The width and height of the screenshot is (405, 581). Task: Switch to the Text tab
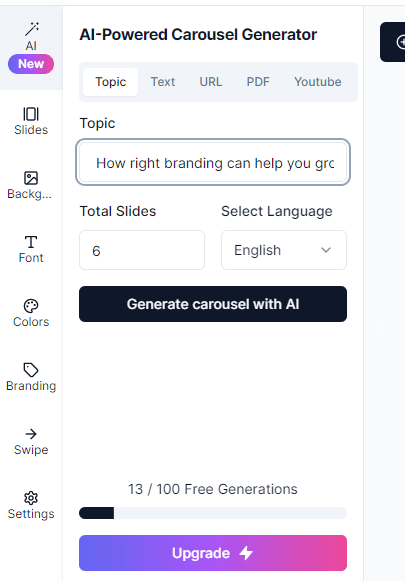tap(163, 82)
